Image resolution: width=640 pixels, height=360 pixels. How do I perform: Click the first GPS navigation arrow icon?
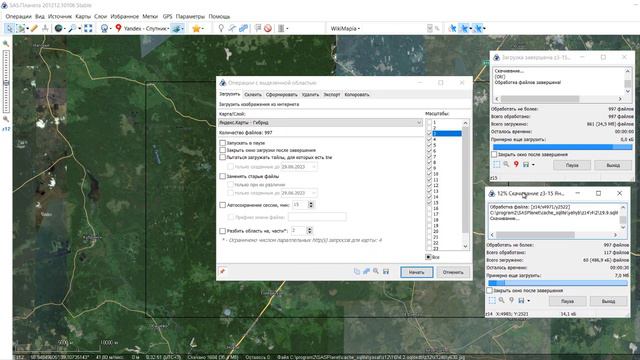pos(452,28)
